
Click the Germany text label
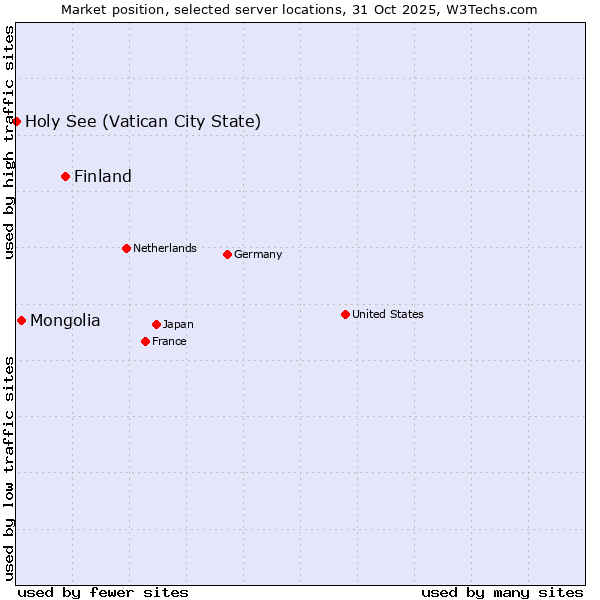click(x=258, y=254)
